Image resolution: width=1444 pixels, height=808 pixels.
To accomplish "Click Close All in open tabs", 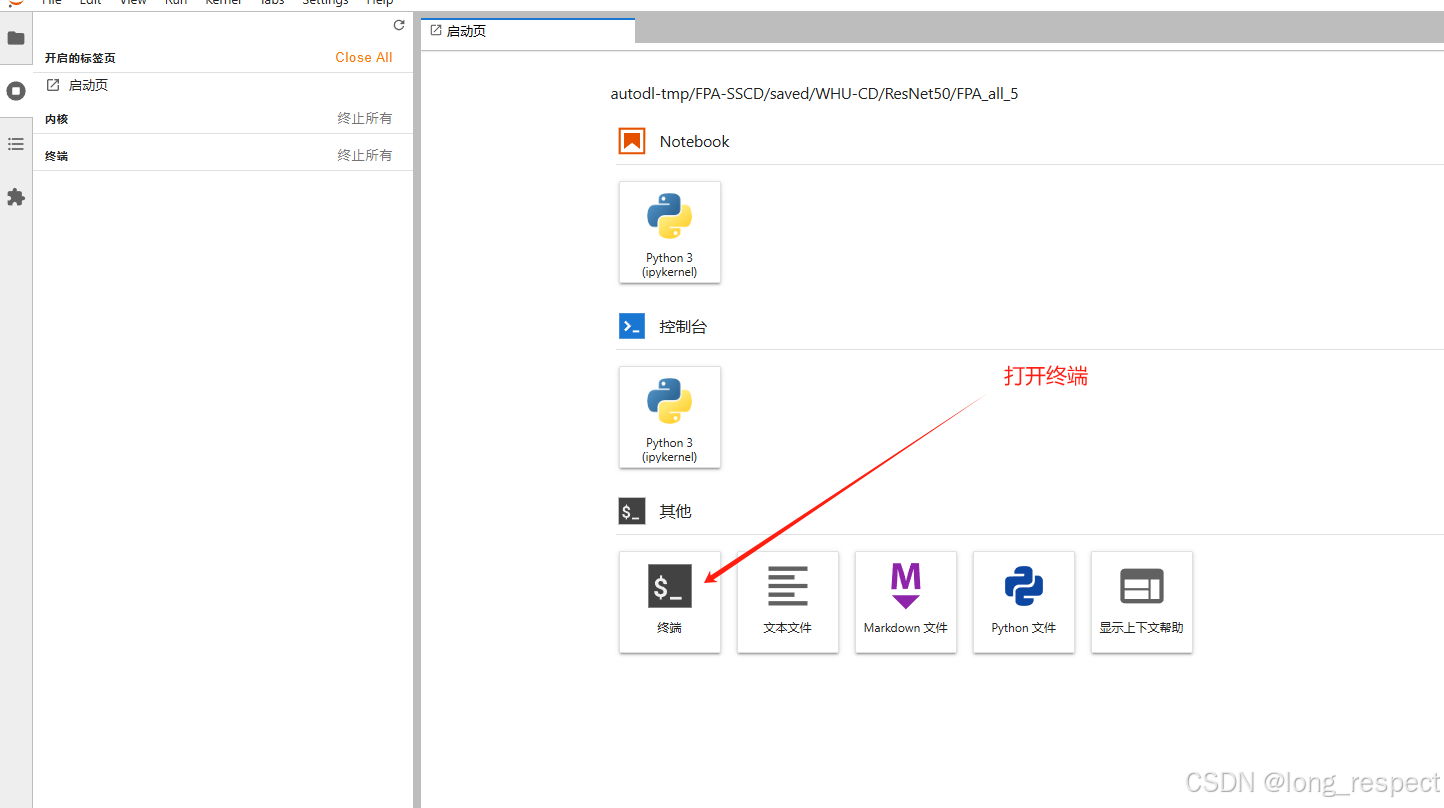I will tap(364, 57).
